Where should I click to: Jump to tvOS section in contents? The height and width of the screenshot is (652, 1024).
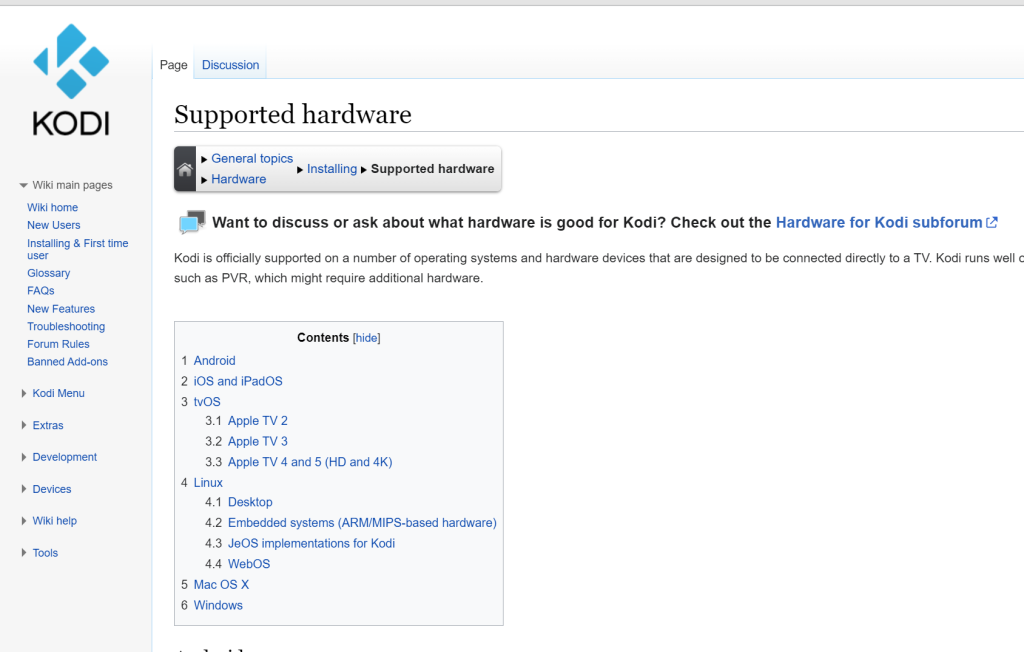207,402
